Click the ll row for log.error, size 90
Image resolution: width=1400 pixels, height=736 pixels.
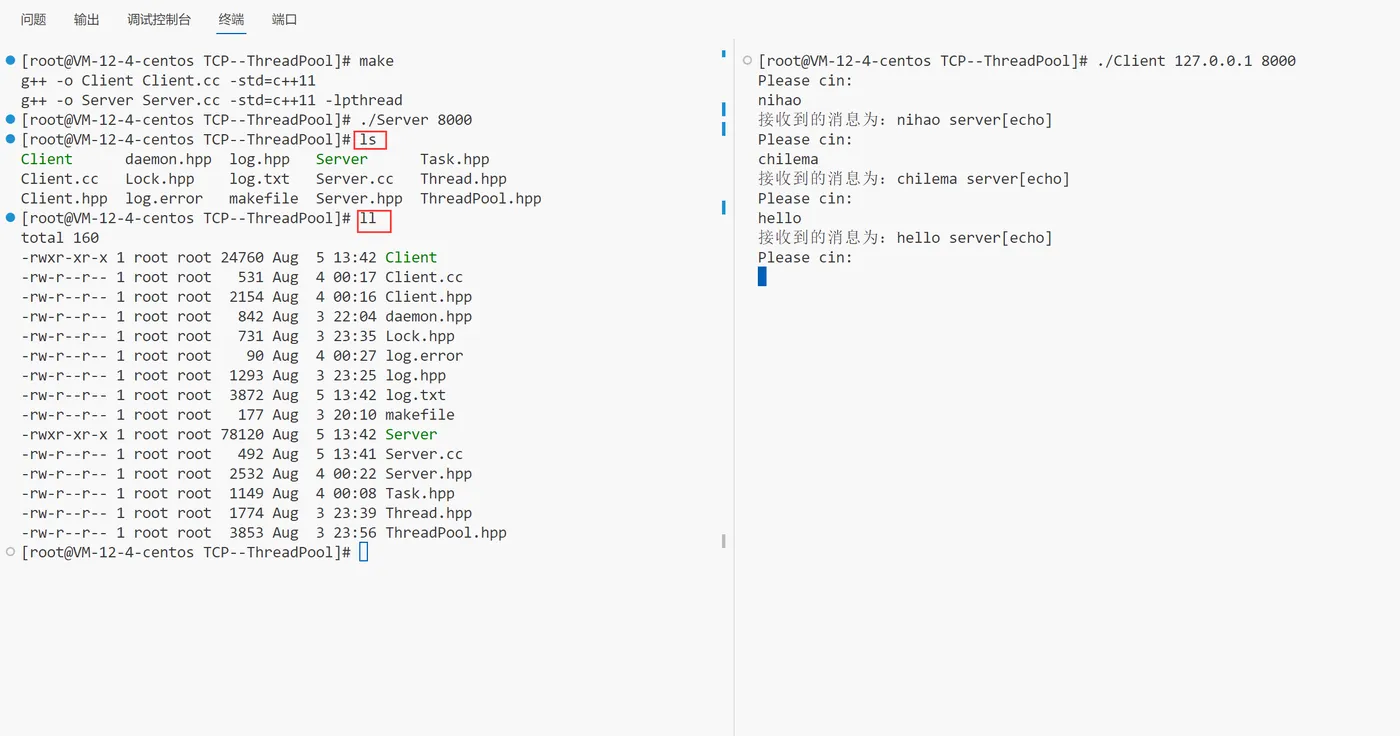(242, 356)
